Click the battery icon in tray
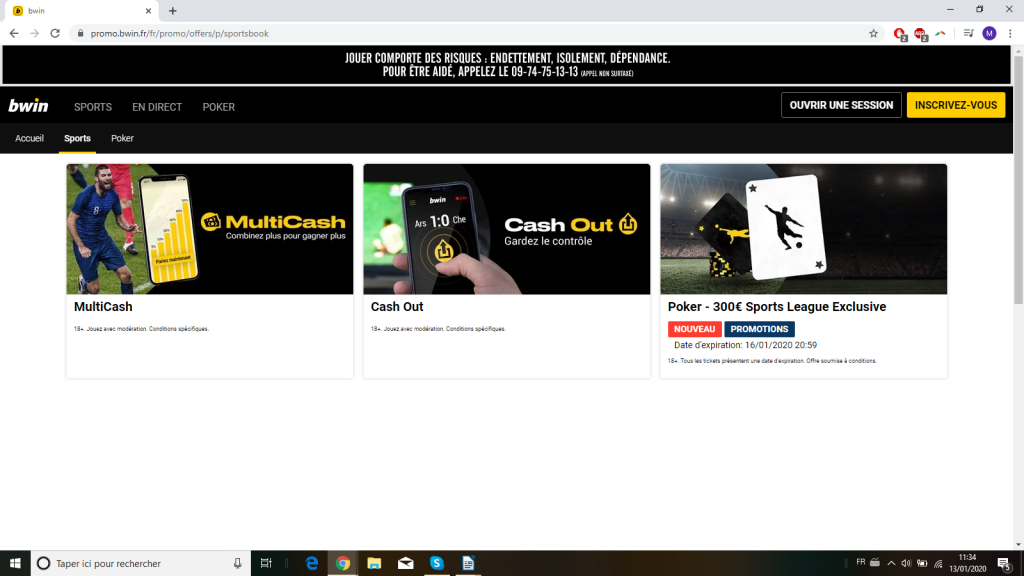 pyautogui.click(x=922, y=563)
